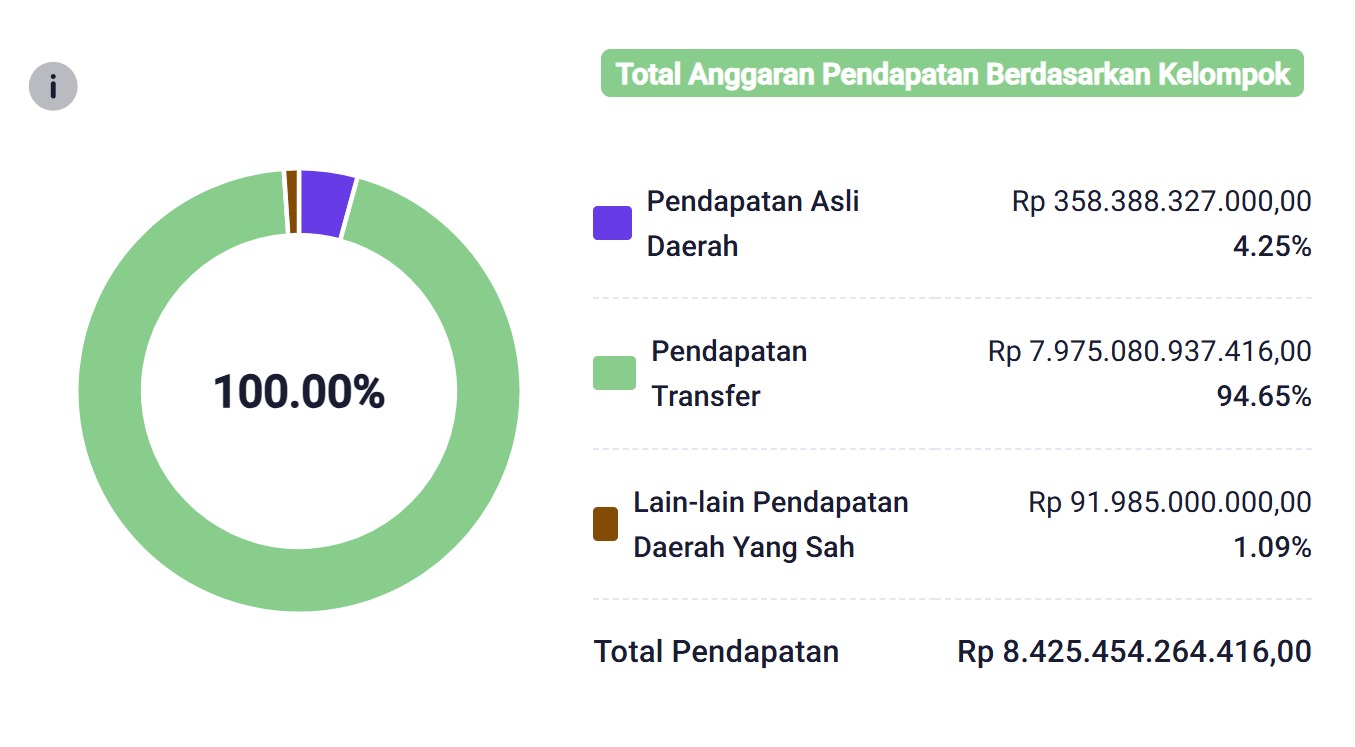Screen dimensions: 1355x747
Task: Select the amount Rp 7.975.080.937.416,00
Action: click(1149, 351)
